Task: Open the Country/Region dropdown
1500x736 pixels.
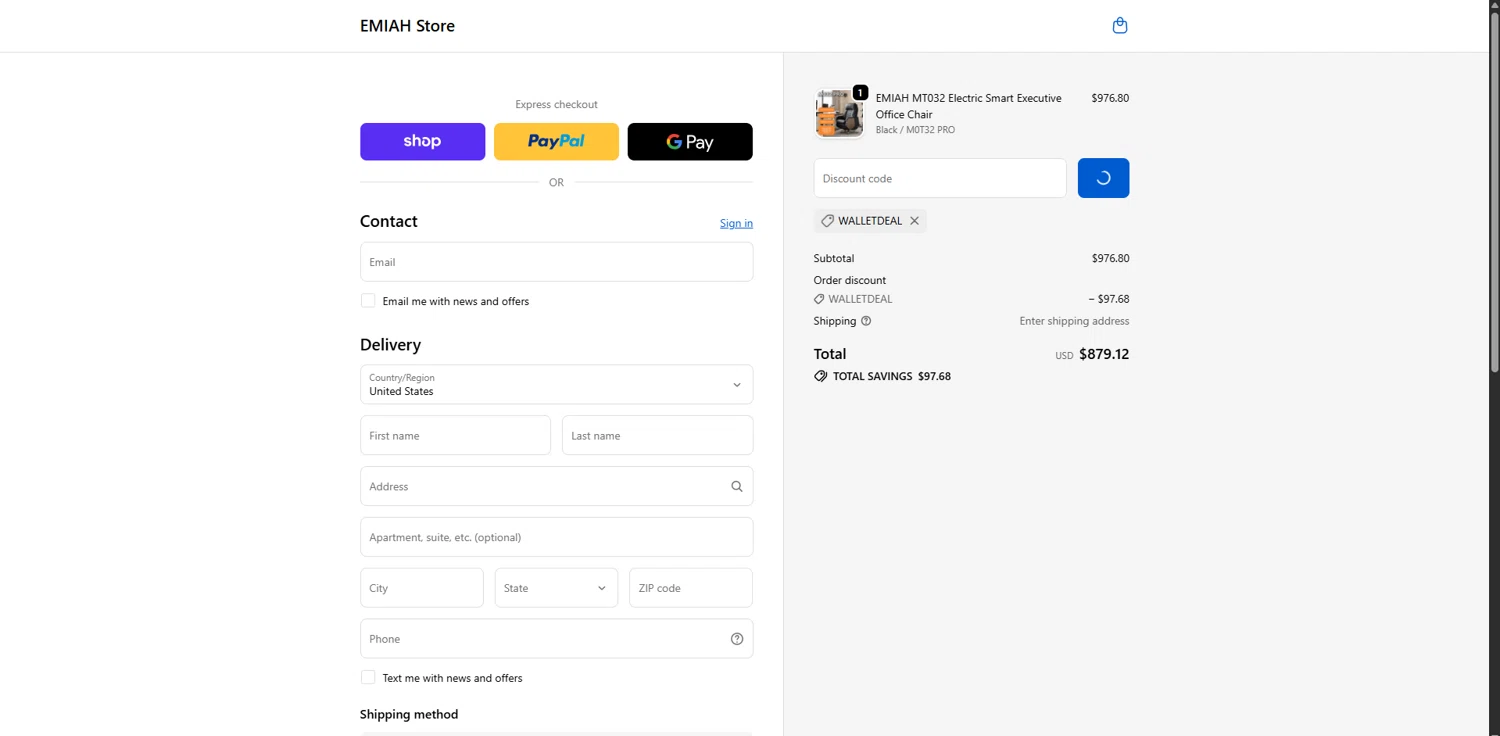Action: pos(556,385)
